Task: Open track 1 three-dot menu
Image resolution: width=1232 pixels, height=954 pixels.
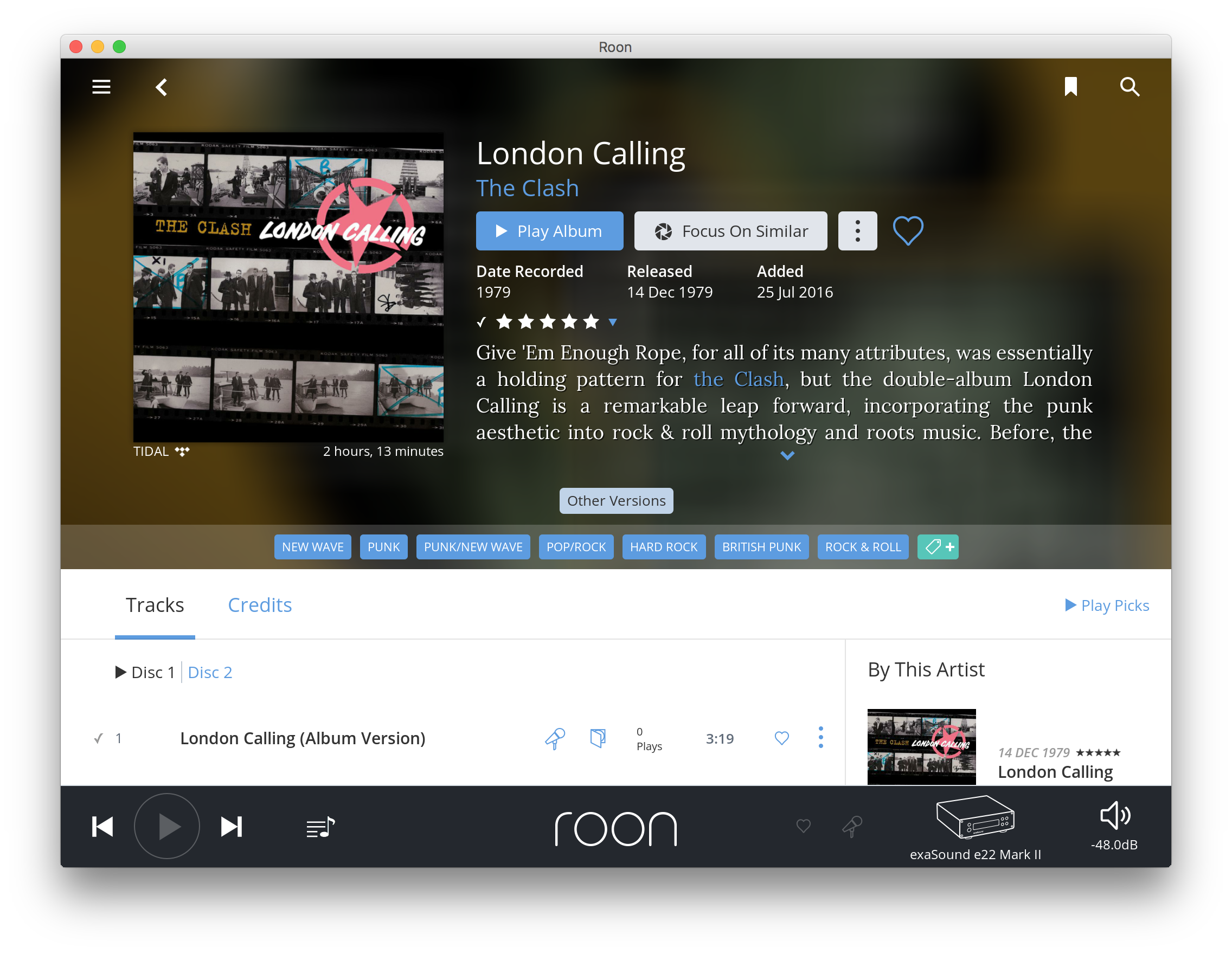Action: (821, 738)
